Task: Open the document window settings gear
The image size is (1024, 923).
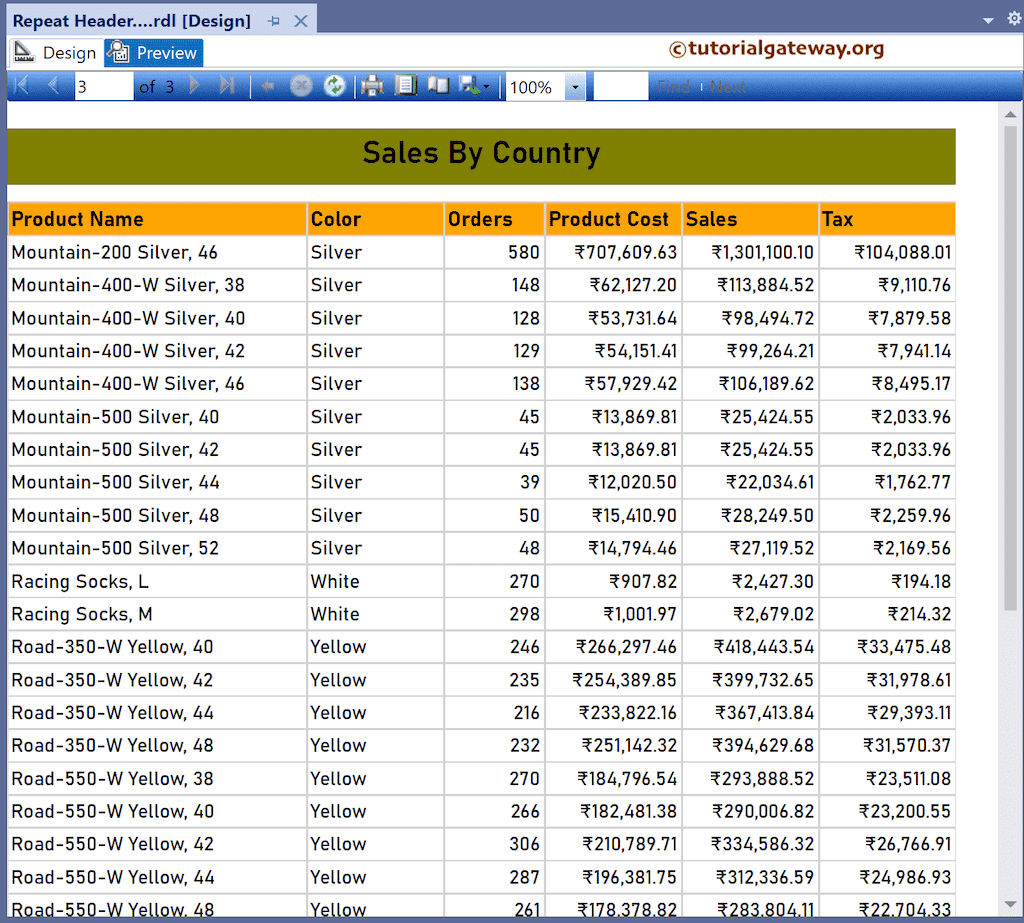Action: pyautogui.click(x=1014, y=19)
